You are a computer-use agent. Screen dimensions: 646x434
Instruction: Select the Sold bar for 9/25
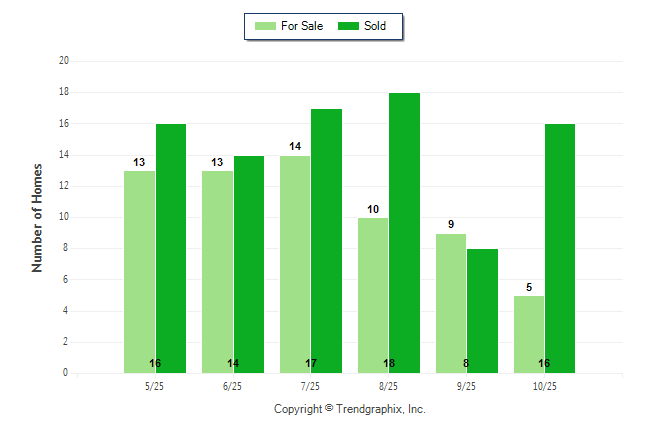[x=483, y=310]
